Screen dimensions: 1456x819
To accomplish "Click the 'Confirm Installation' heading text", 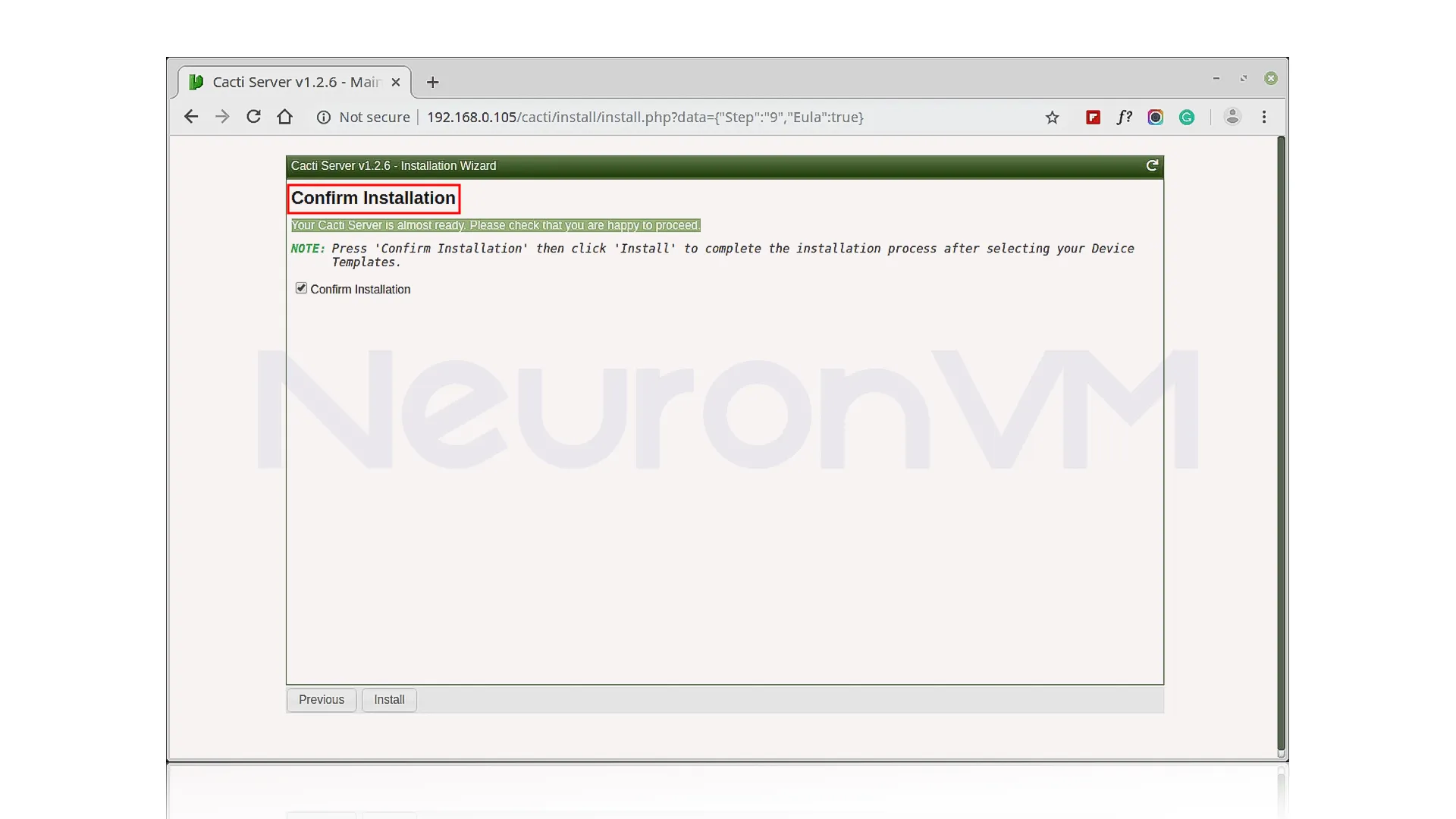I will [x=373, y=198].
